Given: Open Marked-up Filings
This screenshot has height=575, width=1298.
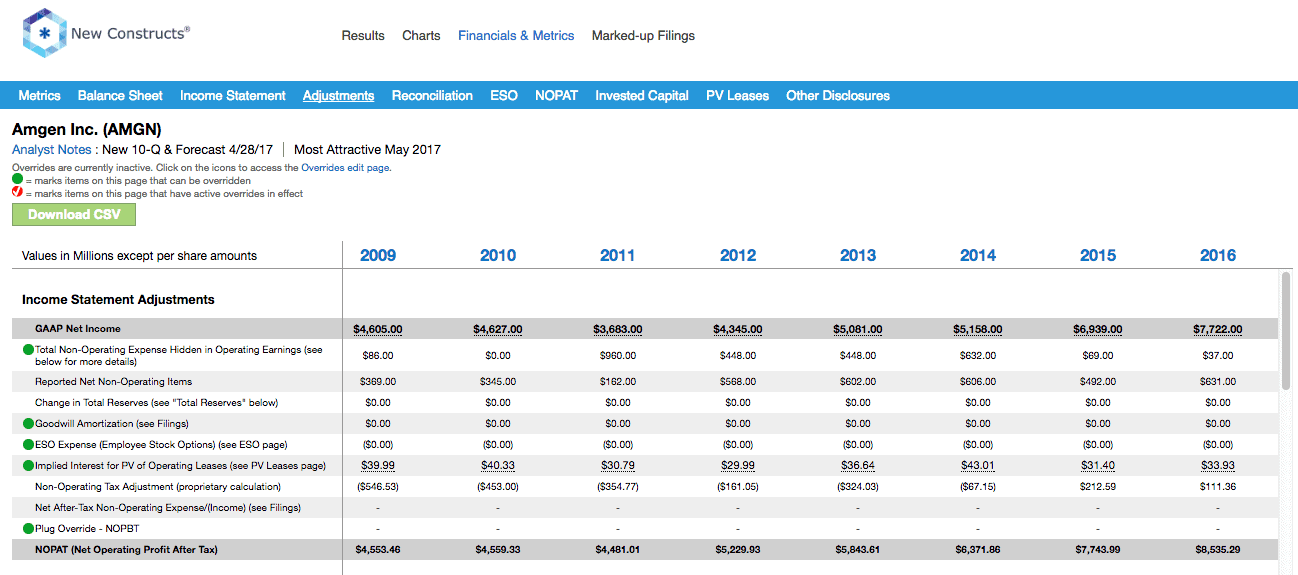Looking at the screenshot, I should coord(643,35).
